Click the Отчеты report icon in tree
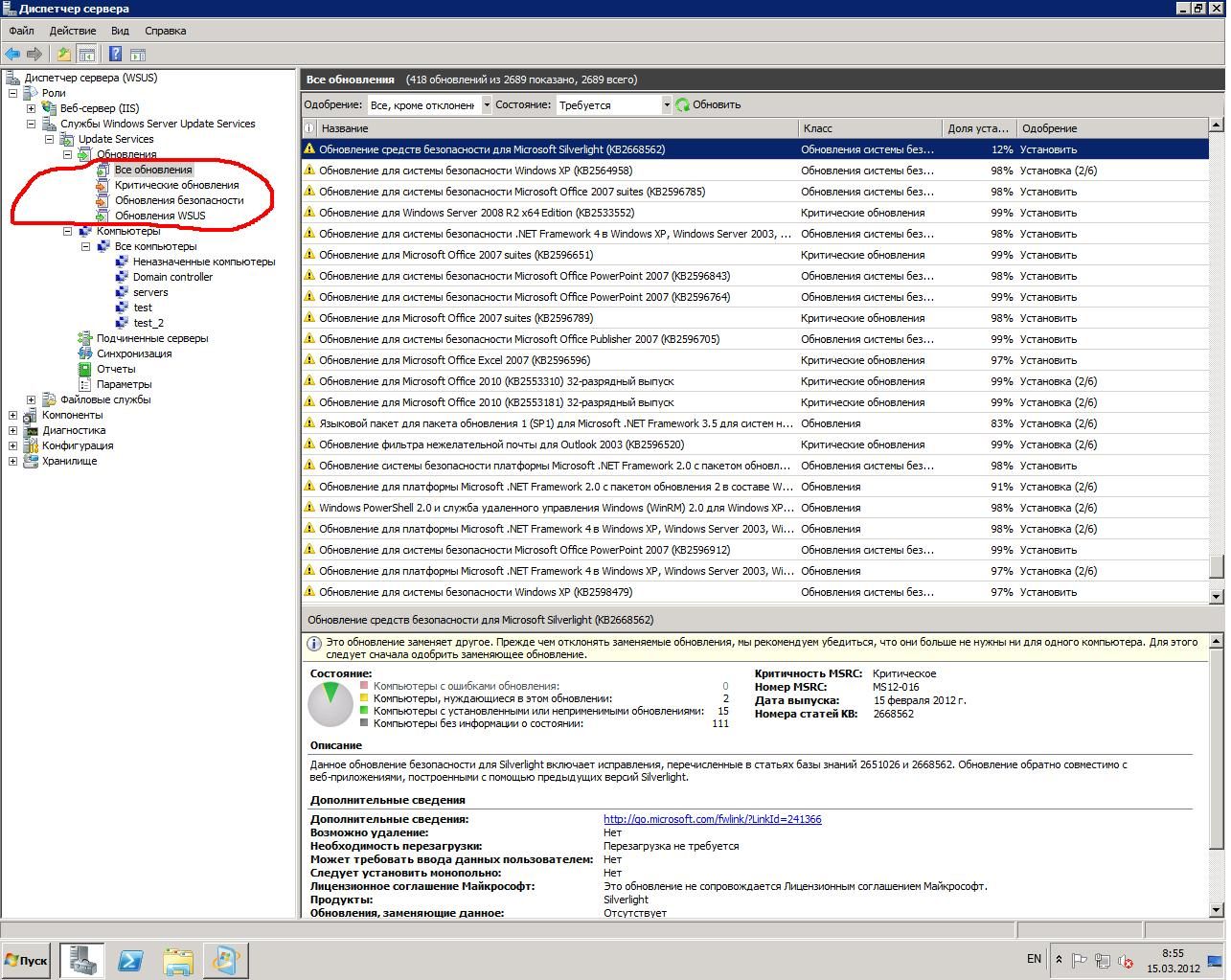This screenshot has height=980, width=1231. [x=85, y=369]
